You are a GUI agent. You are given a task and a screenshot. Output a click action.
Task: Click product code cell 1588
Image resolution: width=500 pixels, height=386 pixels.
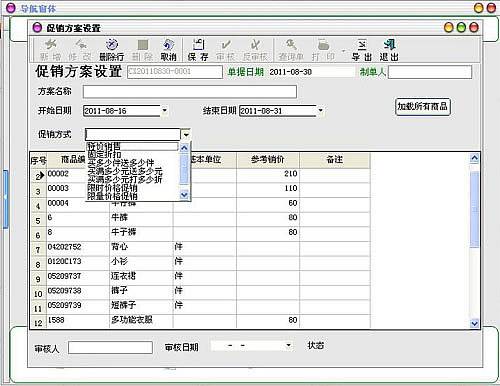(x=78, y=320)
